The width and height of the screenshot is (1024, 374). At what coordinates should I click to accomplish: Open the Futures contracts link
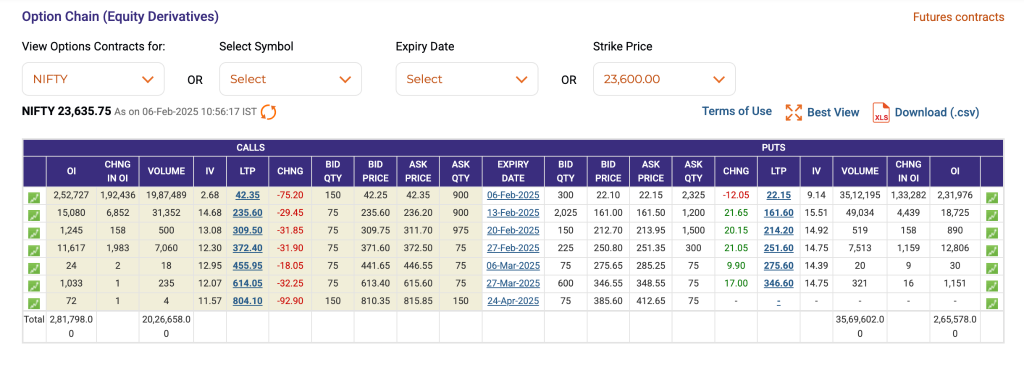coord(958,17)
